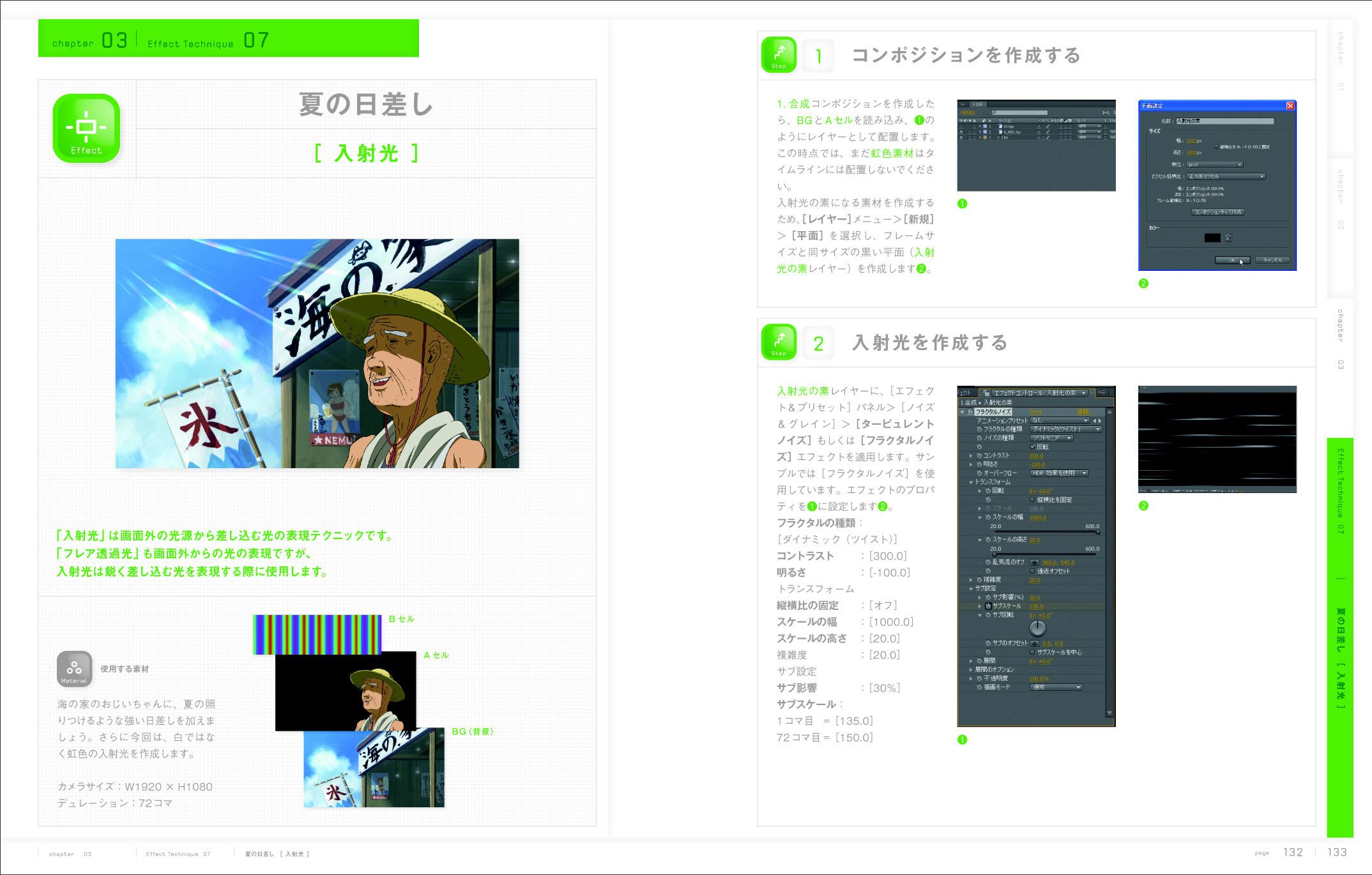
Task: Click point picker for サブのオフセット
Action: point(1035,644)
